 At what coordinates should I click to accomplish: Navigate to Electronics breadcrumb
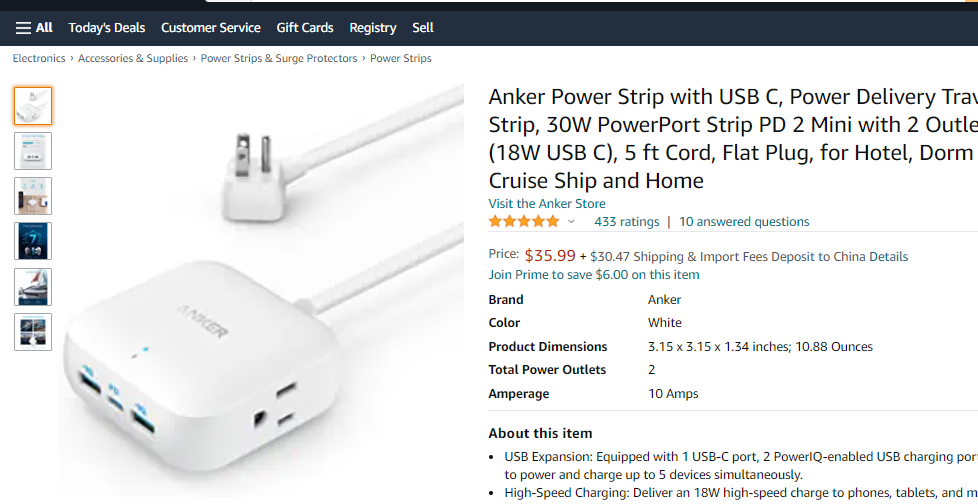[39, 59]
